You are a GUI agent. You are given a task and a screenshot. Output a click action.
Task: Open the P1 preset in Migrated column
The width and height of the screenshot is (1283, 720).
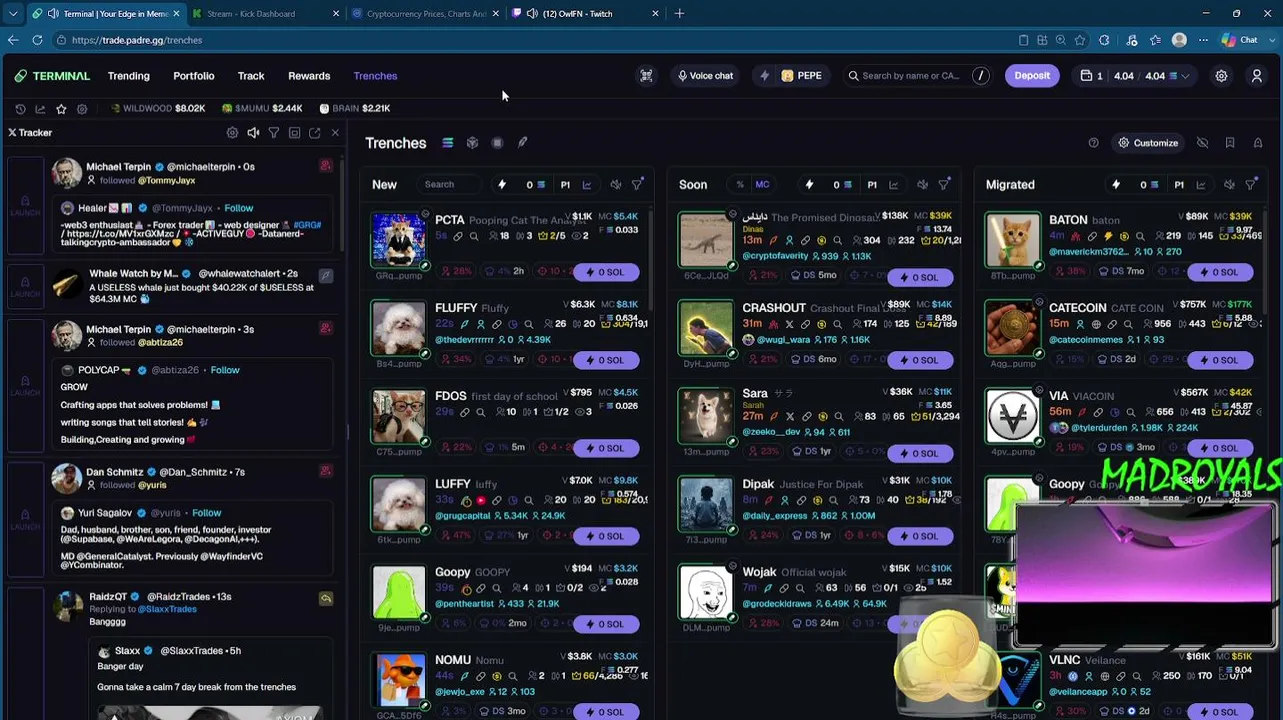(x=1179, y=185)
